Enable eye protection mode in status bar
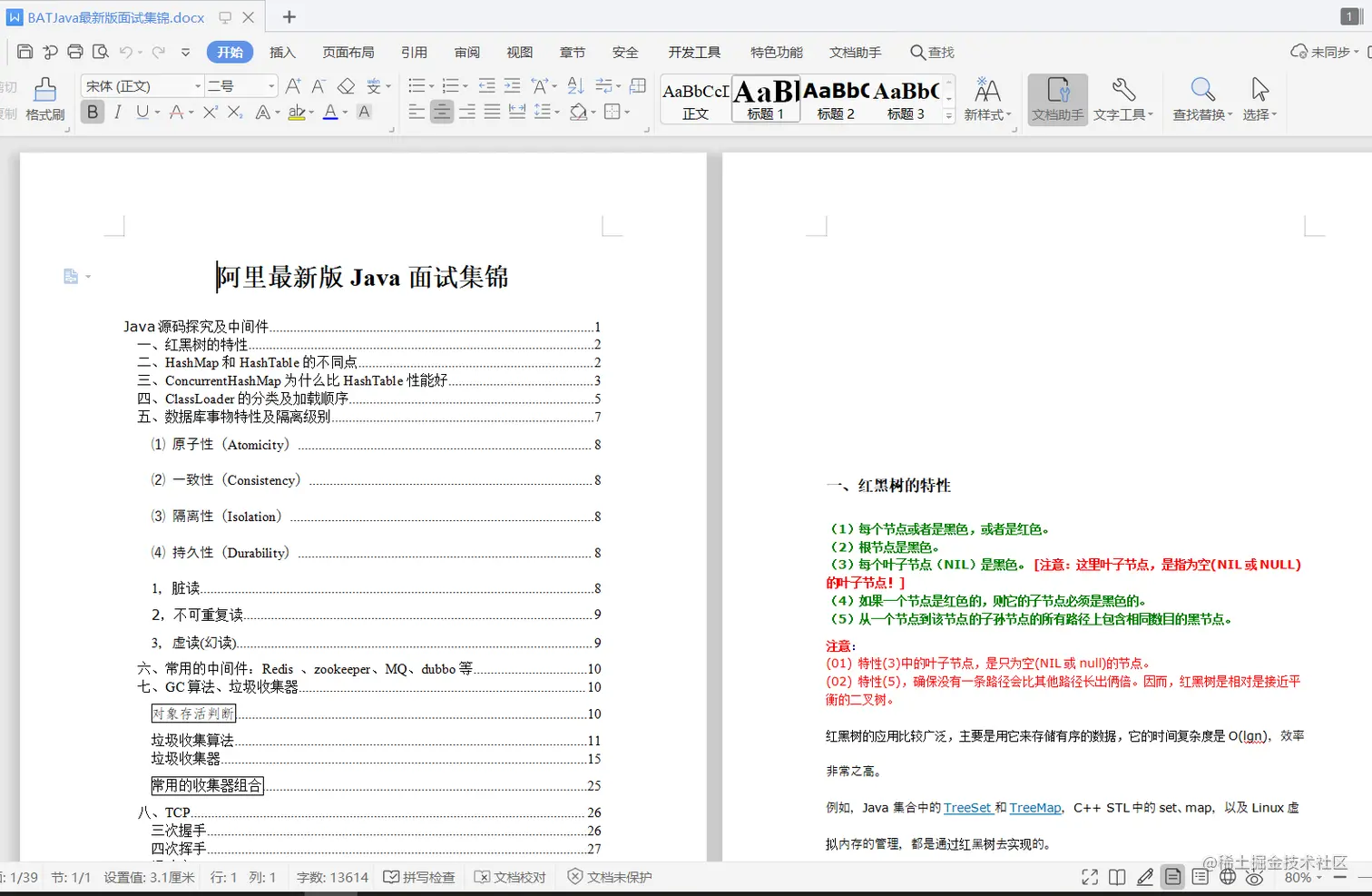 point(1254,877)
